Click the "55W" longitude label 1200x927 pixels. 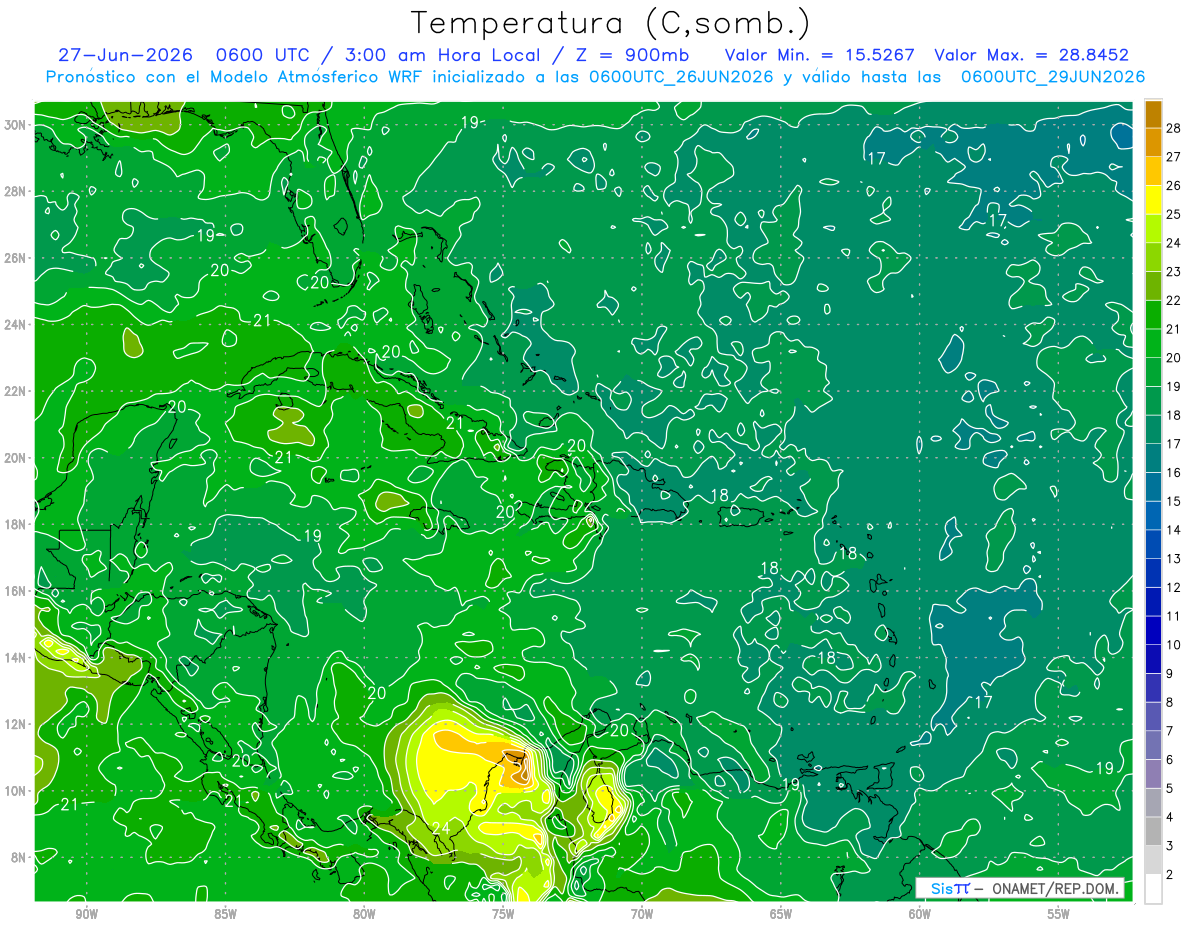point(1059,914)
